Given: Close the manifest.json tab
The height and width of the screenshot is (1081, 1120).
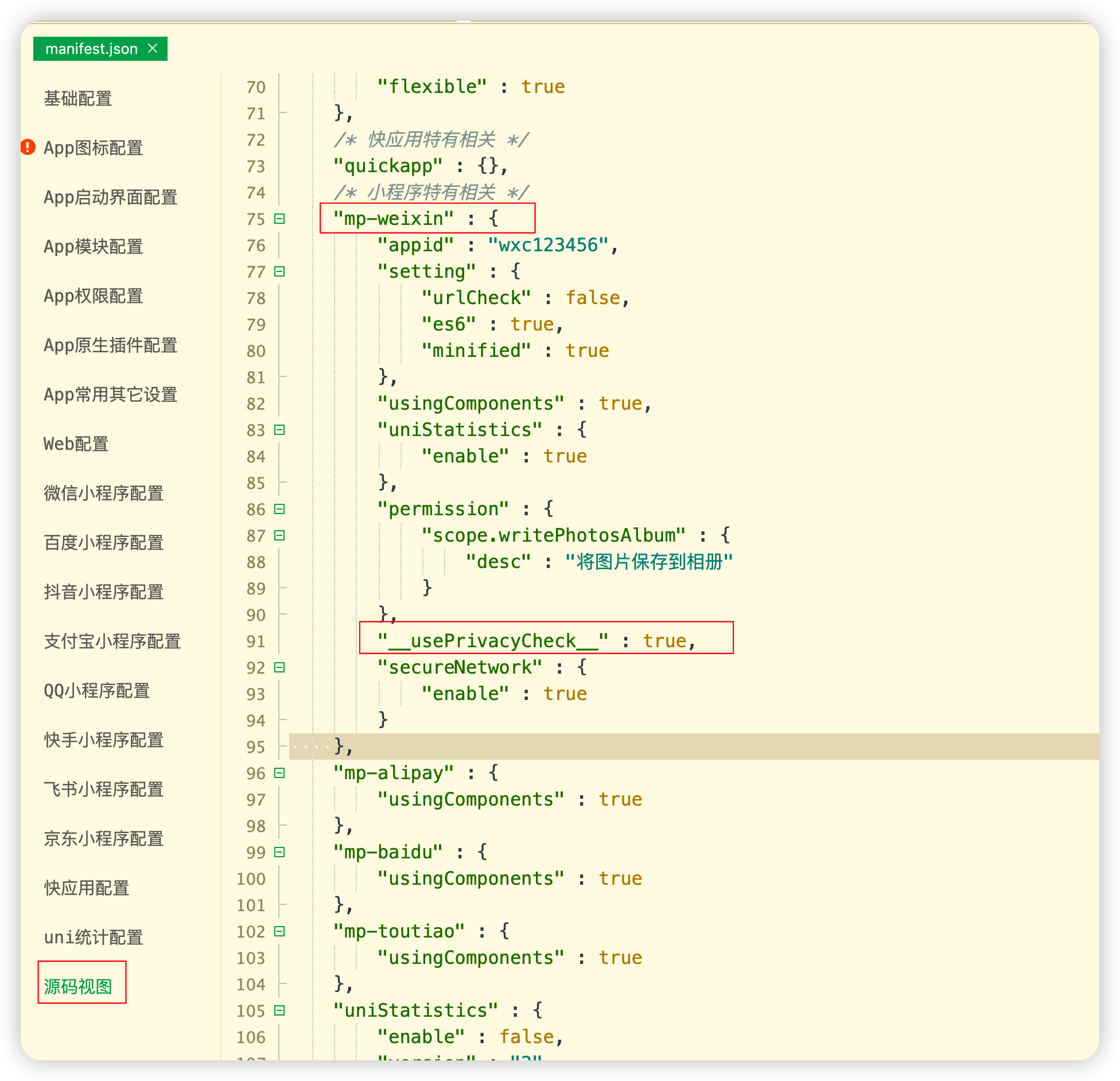Looking at the screenshot, I should (x=153, y=49).
